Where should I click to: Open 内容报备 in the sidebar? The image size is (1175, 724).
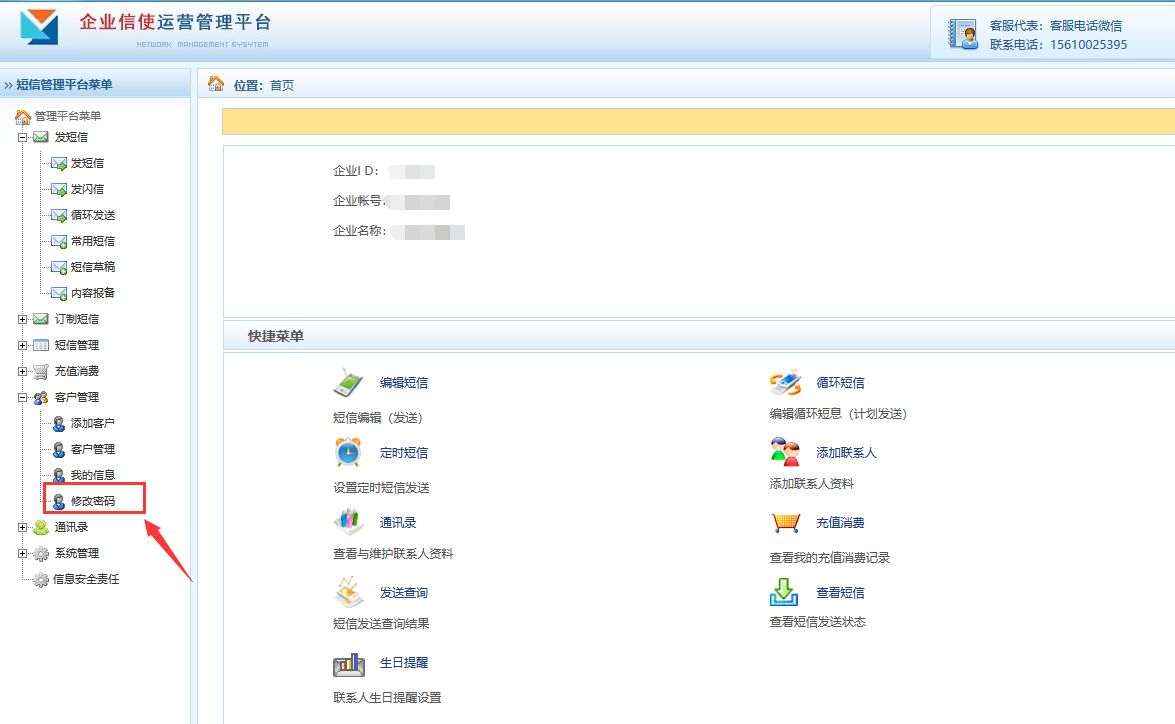click(x=93, y=293)
